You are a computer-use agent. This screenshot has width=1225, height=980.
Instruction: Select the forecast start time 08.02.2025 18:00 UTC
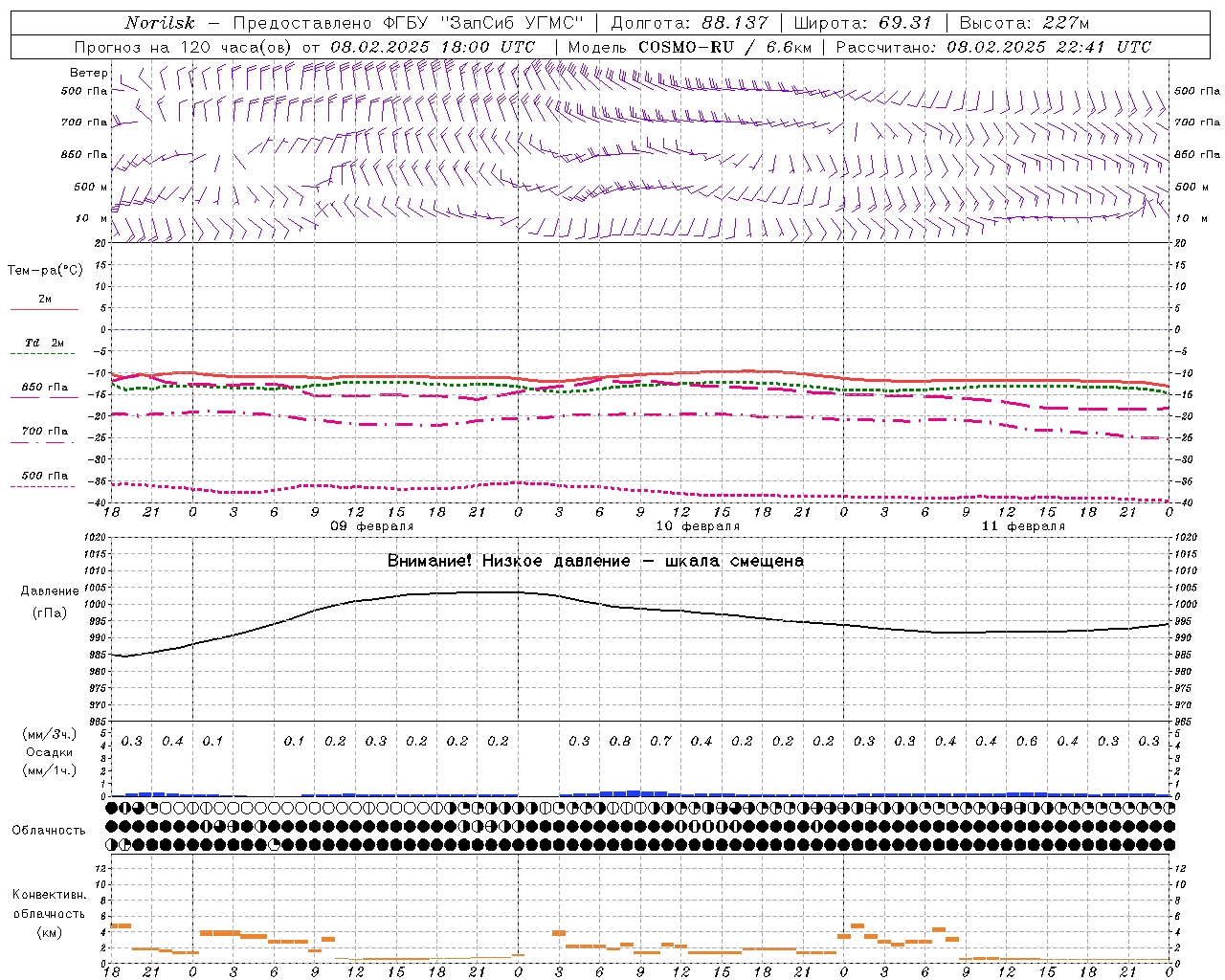(433, 47)
